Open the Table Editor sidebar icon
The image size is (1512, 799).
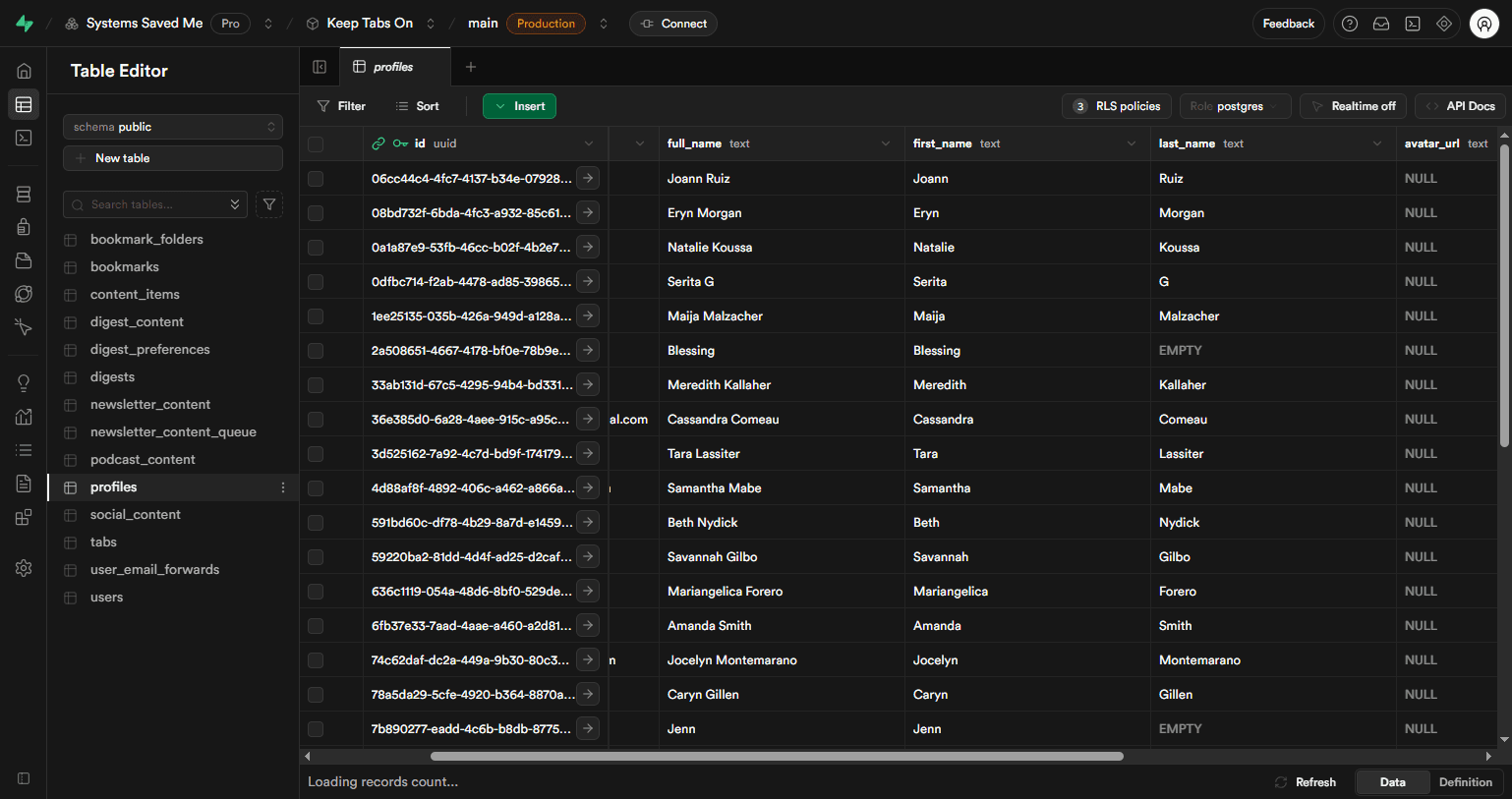24,104
